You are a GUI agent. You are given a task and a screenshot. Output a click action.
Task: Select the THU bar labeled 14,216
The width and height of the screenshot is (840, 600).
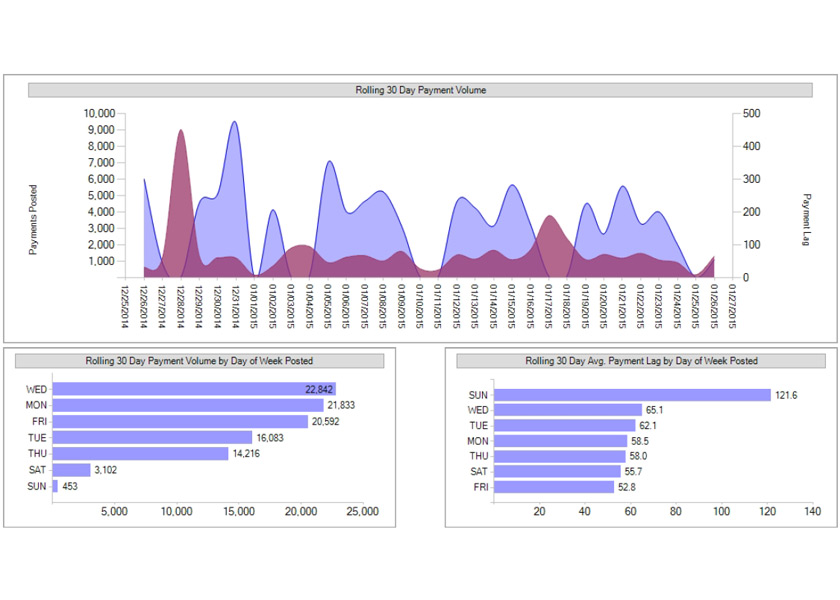click(x=140, y=453)
